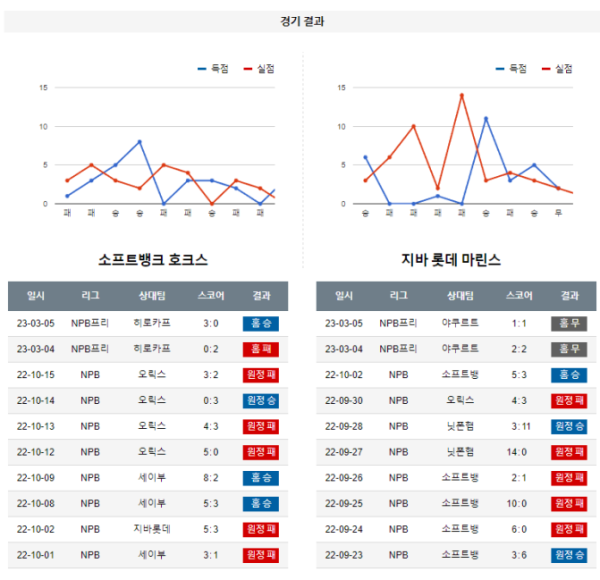Screen dimensions: 600x580
Task: Select the 1:1 score cell
Action: (x=519, y=324)
